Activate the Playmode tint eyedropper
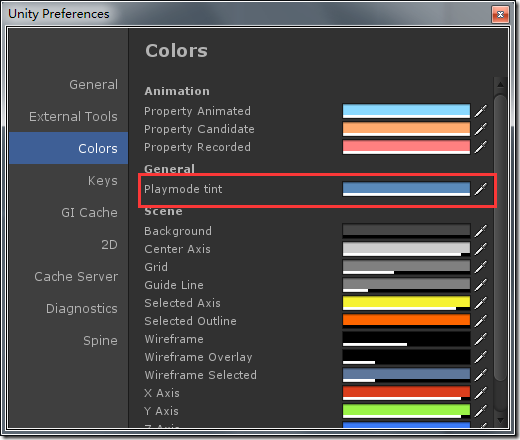 tap(481, 189)
